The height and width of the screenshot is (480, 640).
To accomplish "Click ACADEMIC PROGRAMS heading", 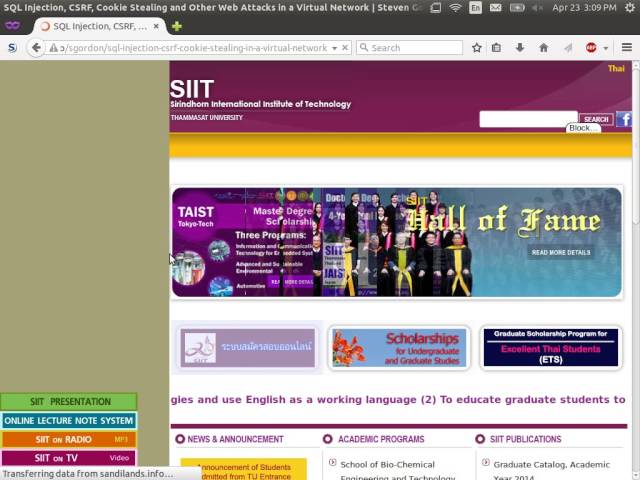I will coord(381,439).
